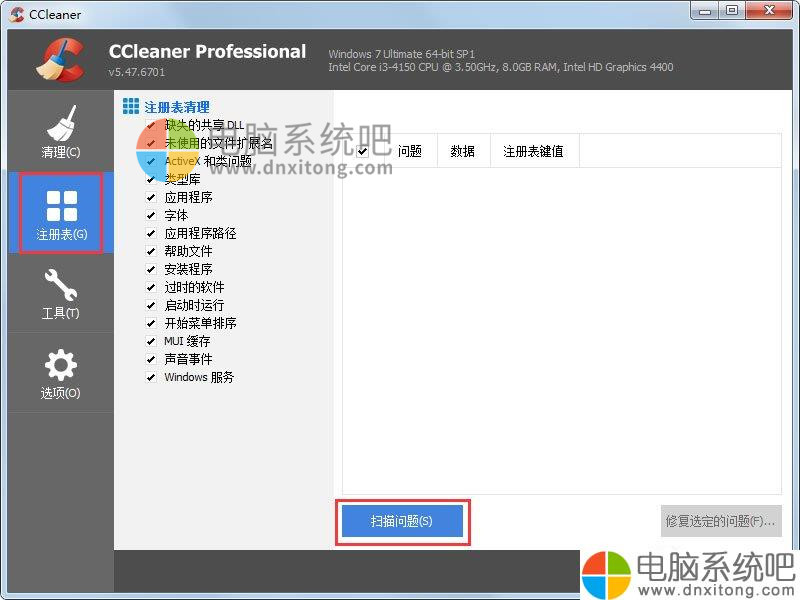Click the 注册表清理 grid icon
The height and width of the screenshot is (600, 800).
point(131,106)
